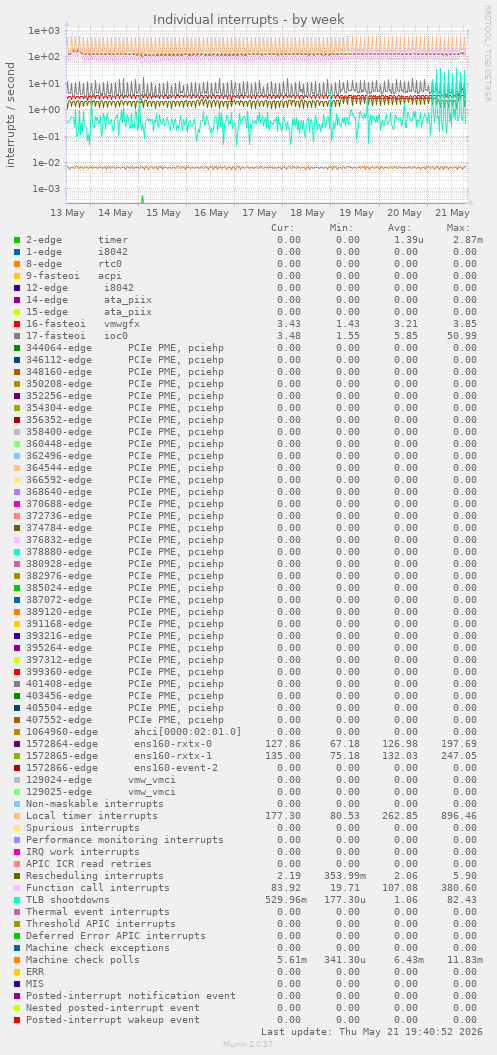Click the 1e+02 label on y-axis
Image resolution: width=497 pixels, height=1055 pixels.
[x=44, y=57]
